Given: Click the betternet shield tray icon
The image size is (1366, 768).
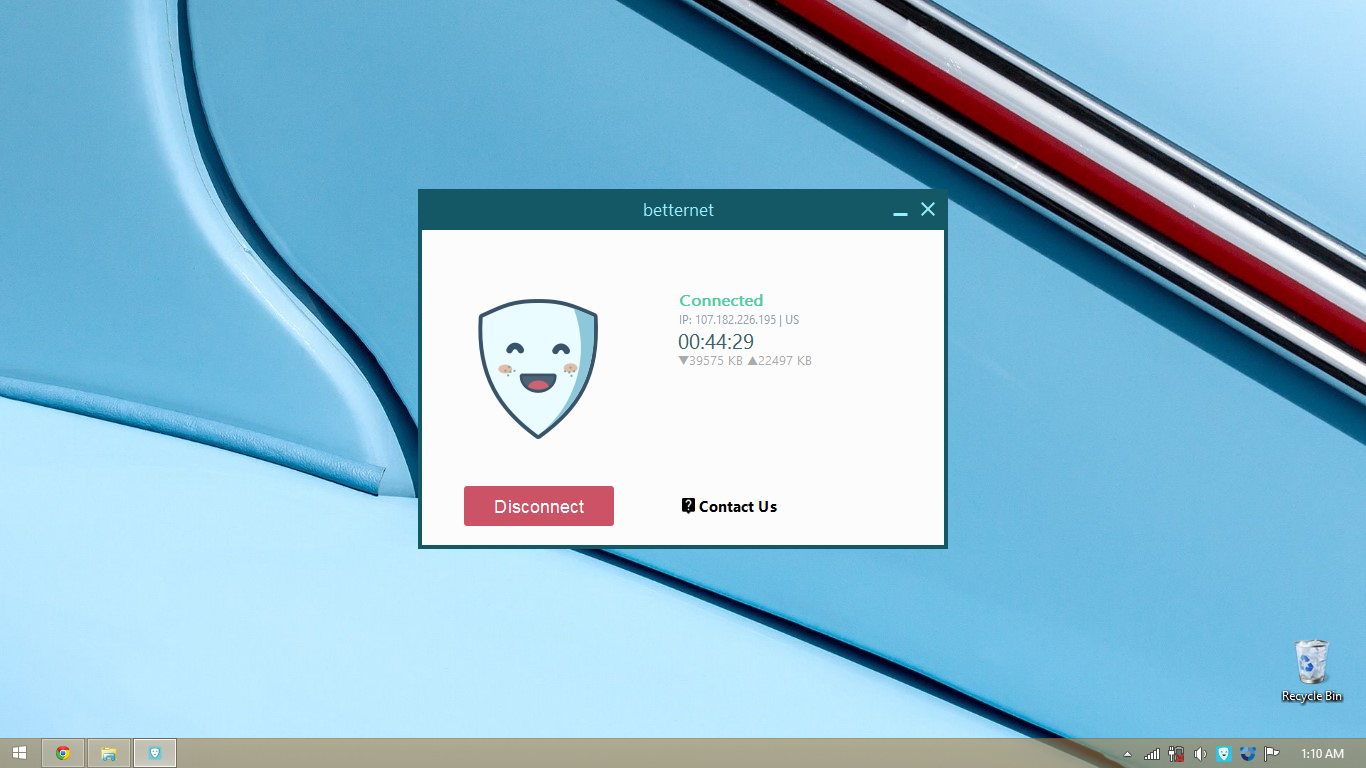Looking at the screenshot, I should coord(1224,754).
